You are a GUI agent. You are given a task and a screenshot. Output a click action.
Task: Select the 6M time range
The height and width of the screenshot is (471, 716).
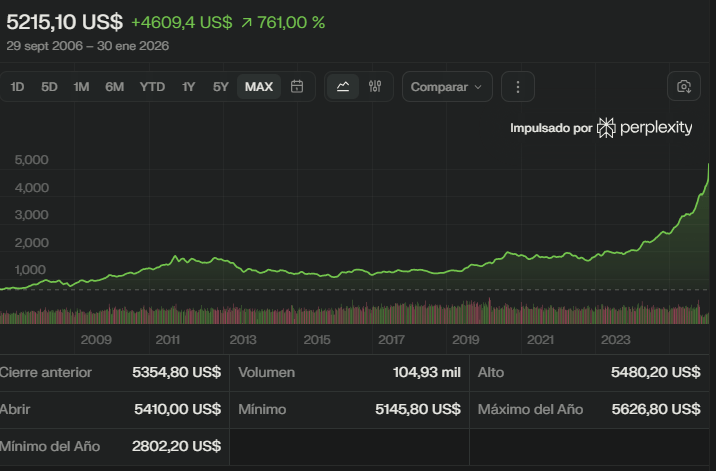[x=115, y=87]
